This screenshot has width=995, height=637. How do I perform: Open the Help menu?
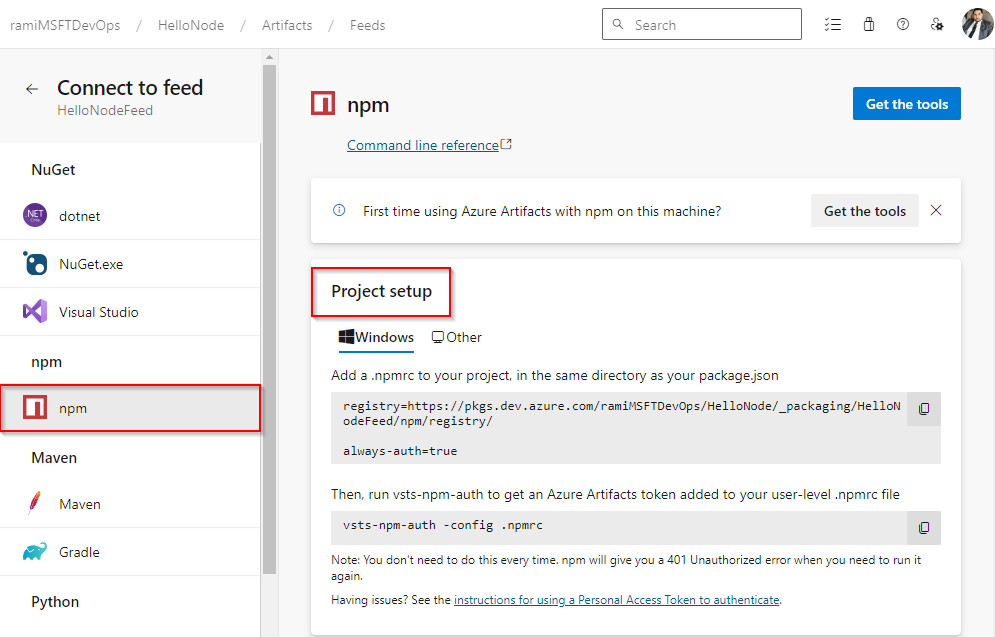coord(902,24)
